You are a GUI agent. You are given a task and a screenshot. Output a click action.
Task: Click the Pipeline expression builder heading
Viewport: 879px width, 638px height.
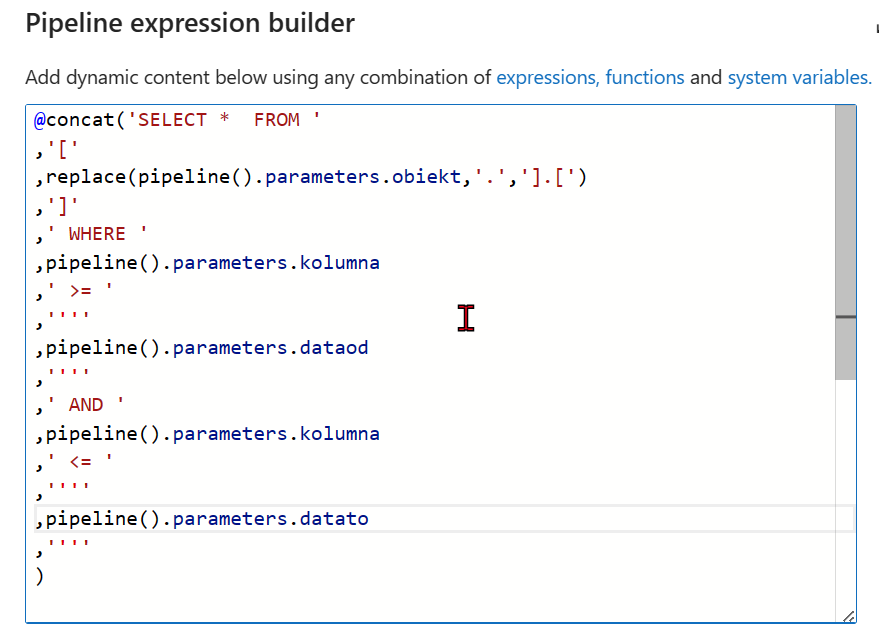[190, 23]
